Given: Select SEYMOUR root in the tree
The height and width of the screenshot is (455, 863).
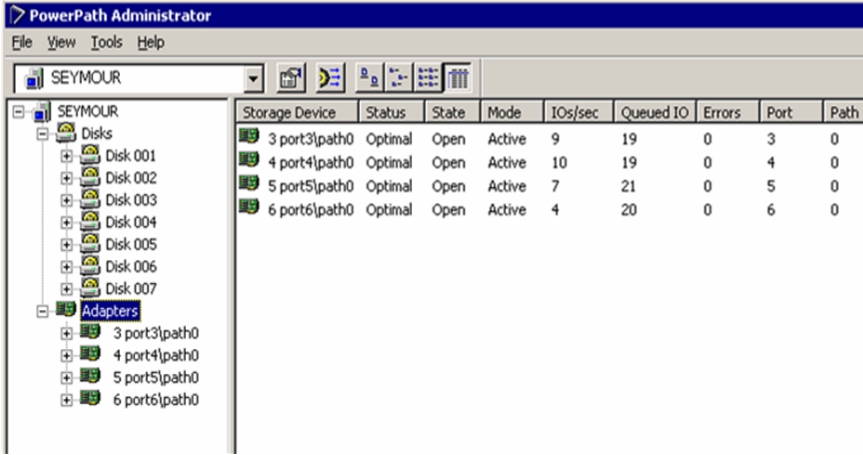Looking at the screenshot, I should 88,111.
